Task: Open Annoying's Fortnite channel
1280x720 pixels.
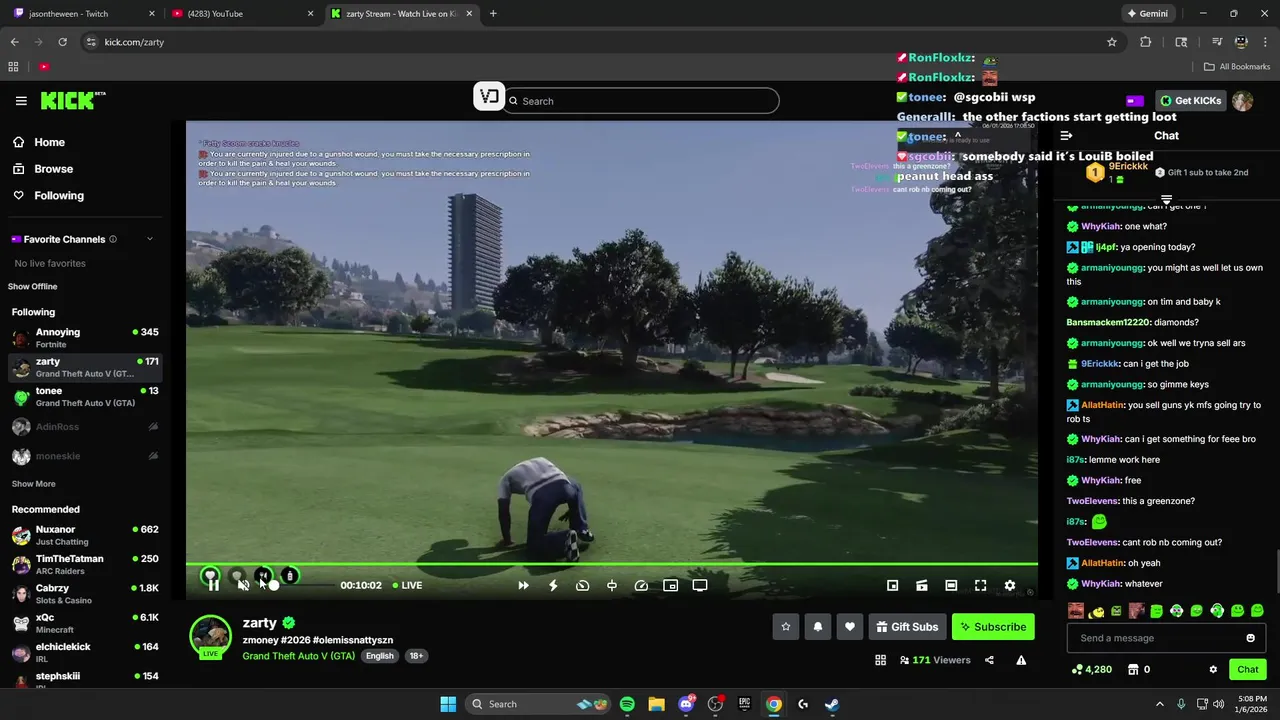Action: (x=85, y=338)
